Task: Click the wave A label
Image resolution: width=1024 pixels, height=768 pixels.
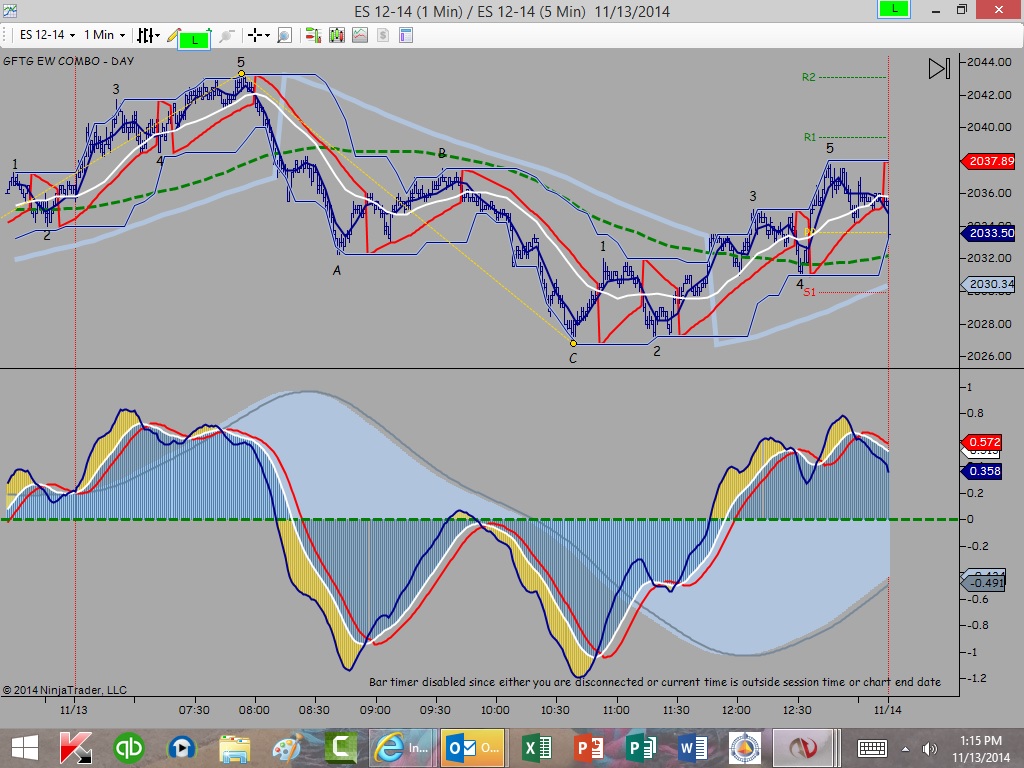Action: click(x=337, y=270)
